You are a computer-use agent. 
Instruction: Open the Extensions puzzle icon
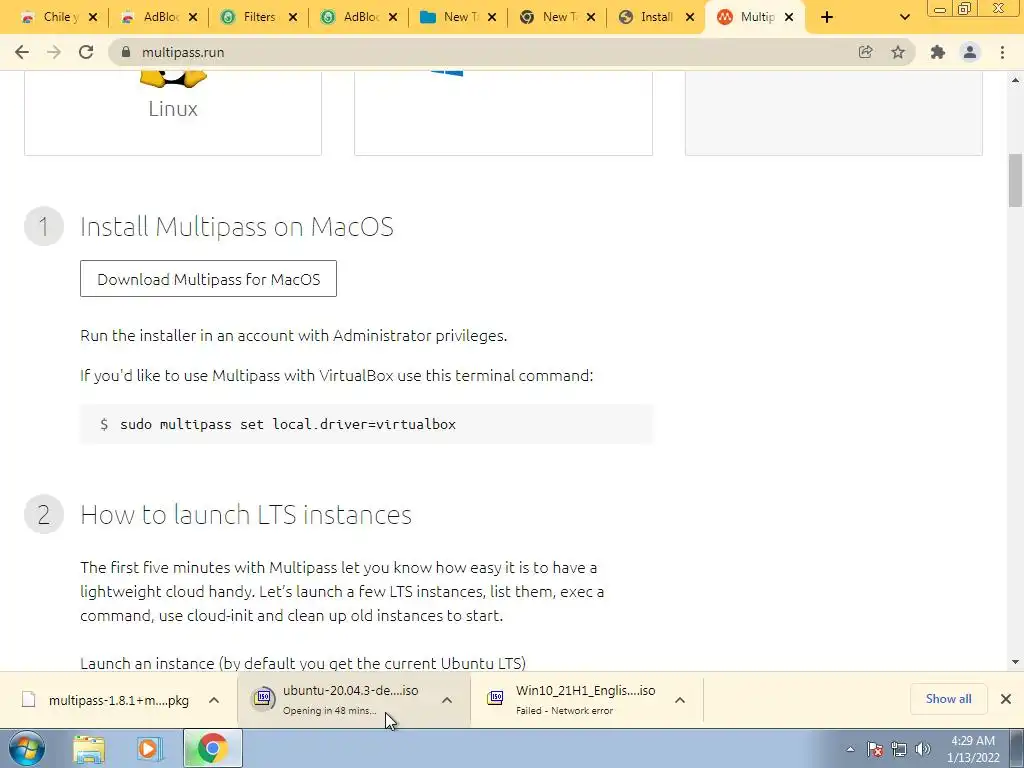[x=938, y=52]
